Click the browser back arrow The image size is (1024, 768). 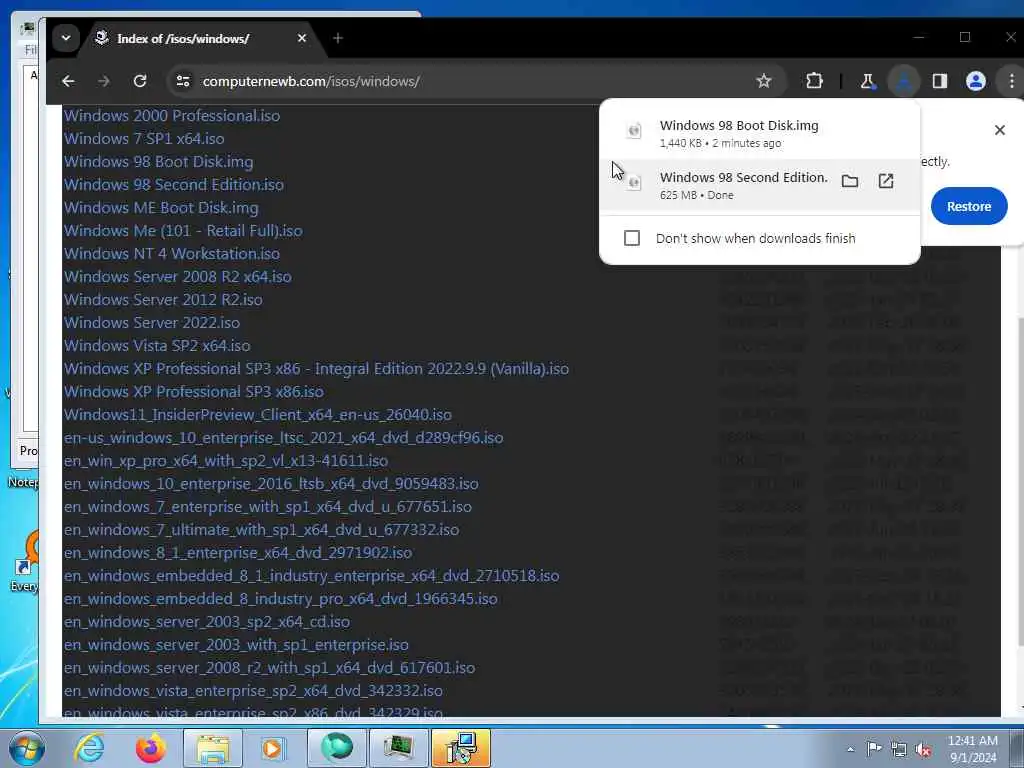[x=68, y=81]
